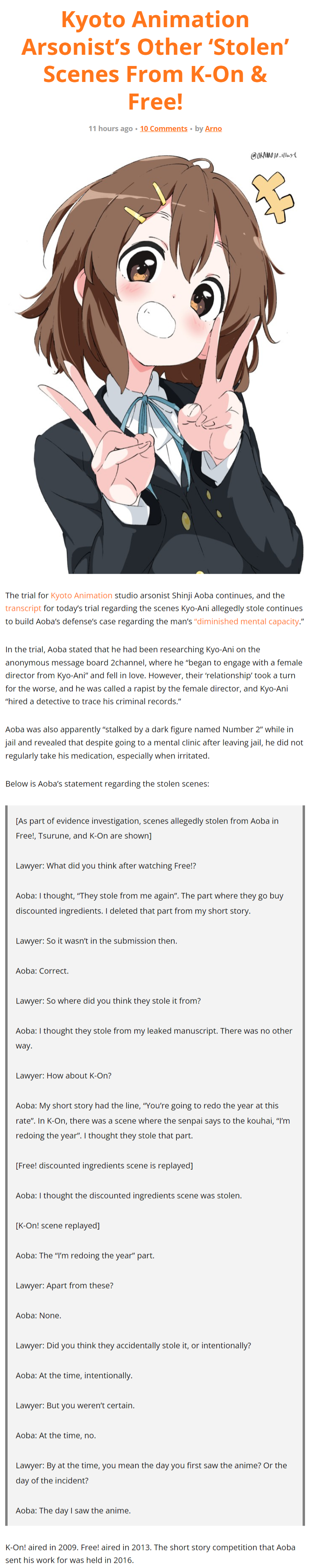The image size is (311, 1568).
Task: Click the line "Below is Aoba's statement regarding the stolen scenes"
Action: (x=107, y=783)
